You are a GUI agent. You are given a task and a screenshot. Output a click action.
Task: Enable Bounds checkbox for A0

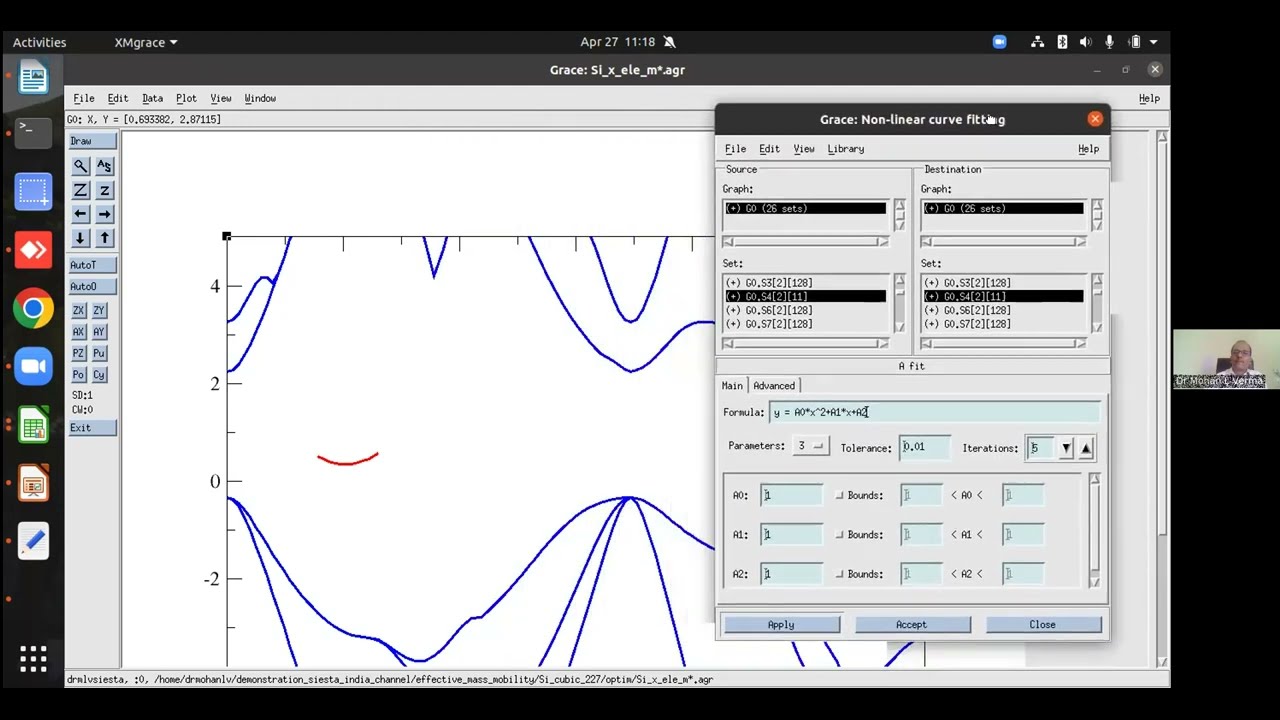coord(839,495)
